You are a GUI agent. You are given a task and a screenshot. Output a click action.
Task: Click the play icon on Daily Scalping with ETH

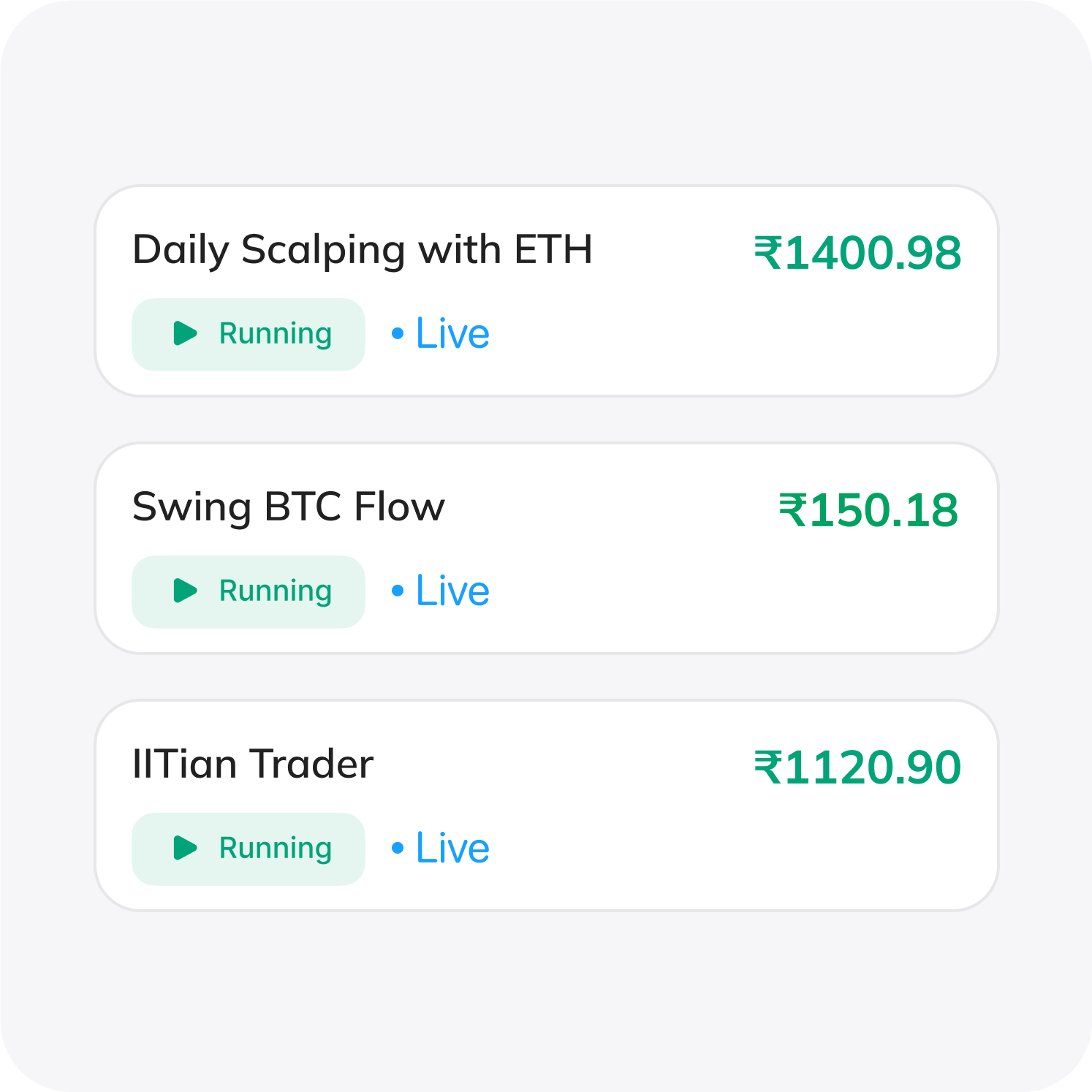(184, 334)
